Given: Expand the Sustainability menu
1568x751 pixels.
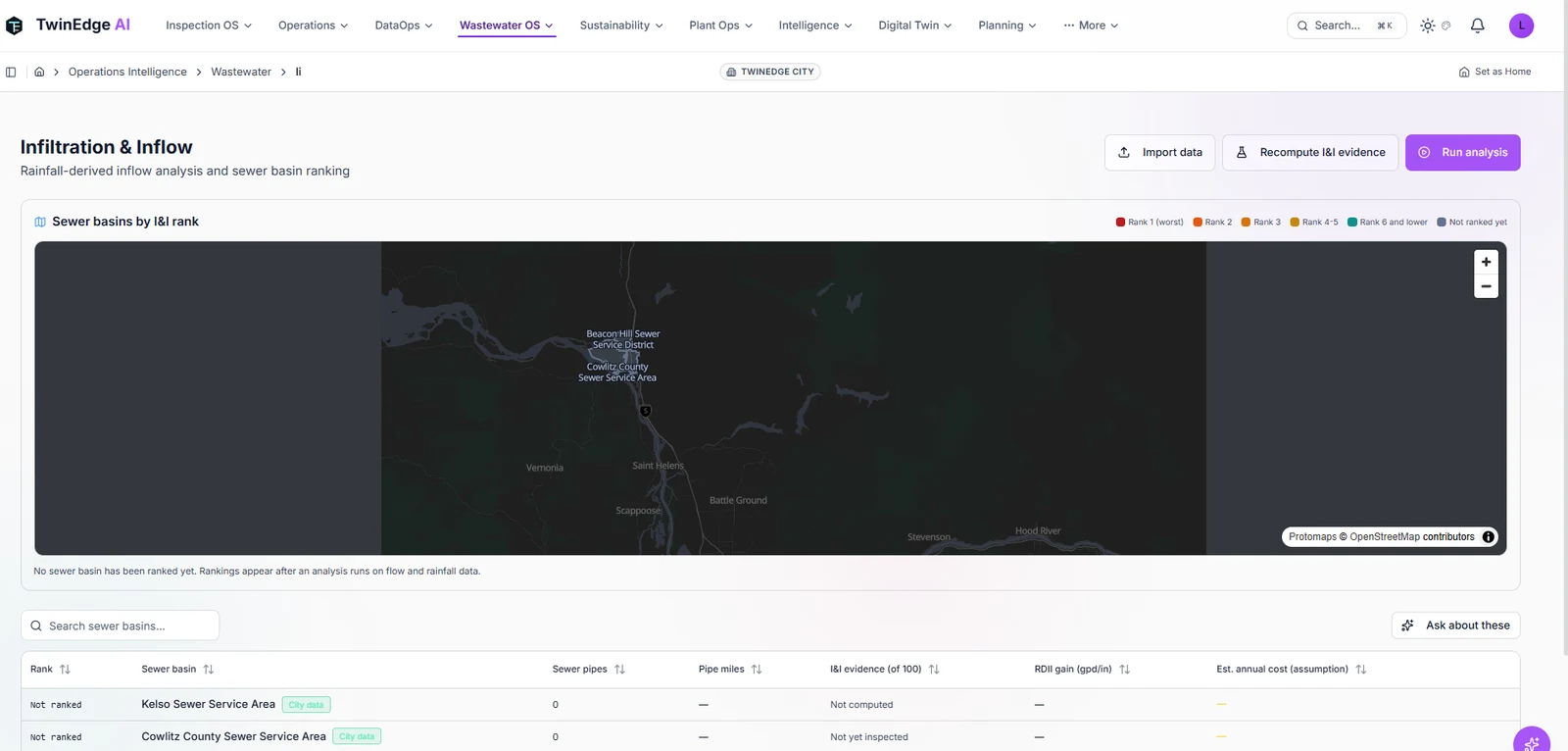Looking at the screenshot, I should coord(621,25).
